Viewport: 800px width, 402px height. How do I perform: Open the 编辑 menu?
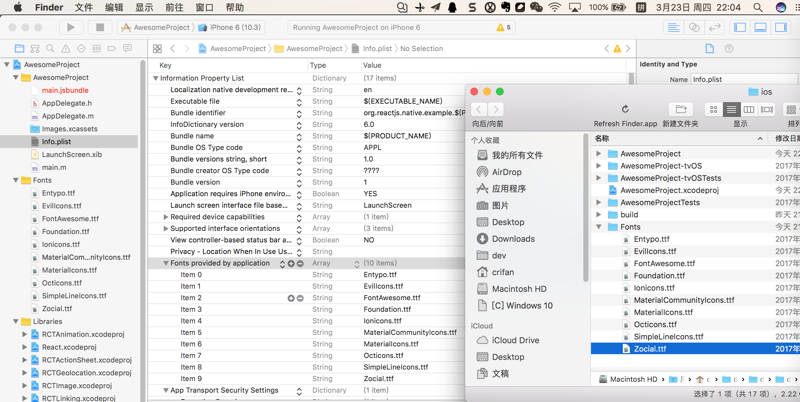tap(114, 8)
